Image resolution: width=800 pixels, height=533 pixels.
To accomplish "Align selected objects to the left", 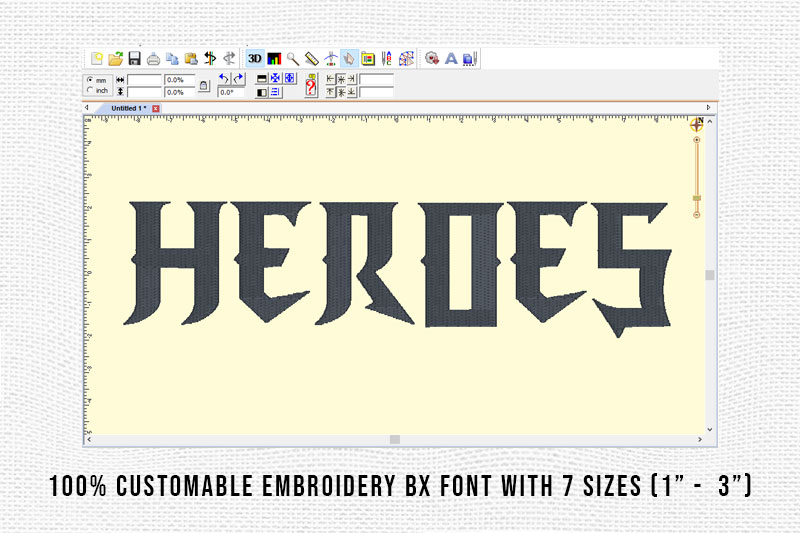I will 330,79.
